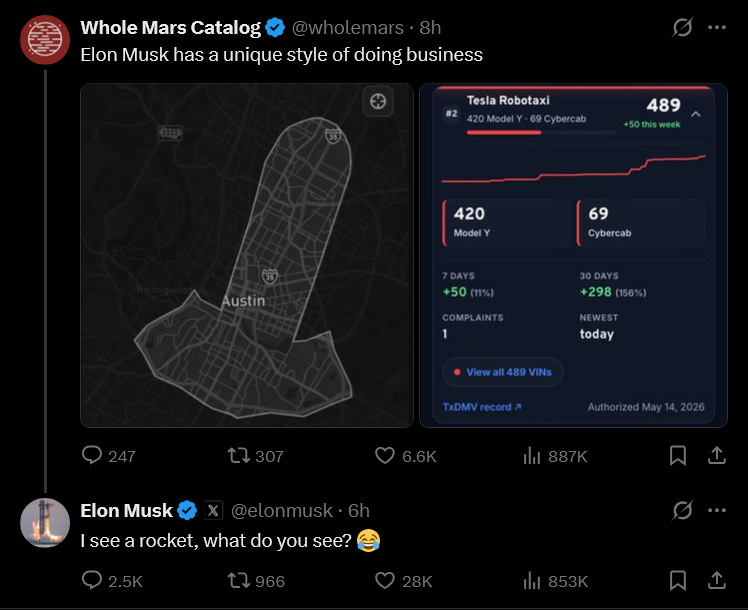Like Elon Musk's reply with 28K likes
Screen dimensions: 748x610
pos(404,581)
